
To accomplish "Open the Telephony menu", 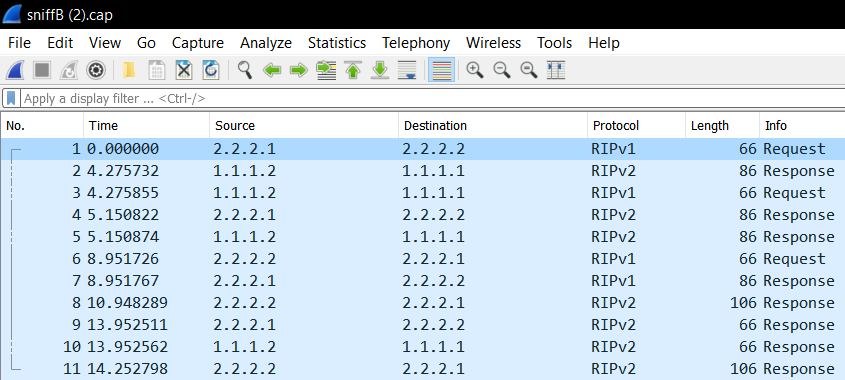I will coord(416,43).
